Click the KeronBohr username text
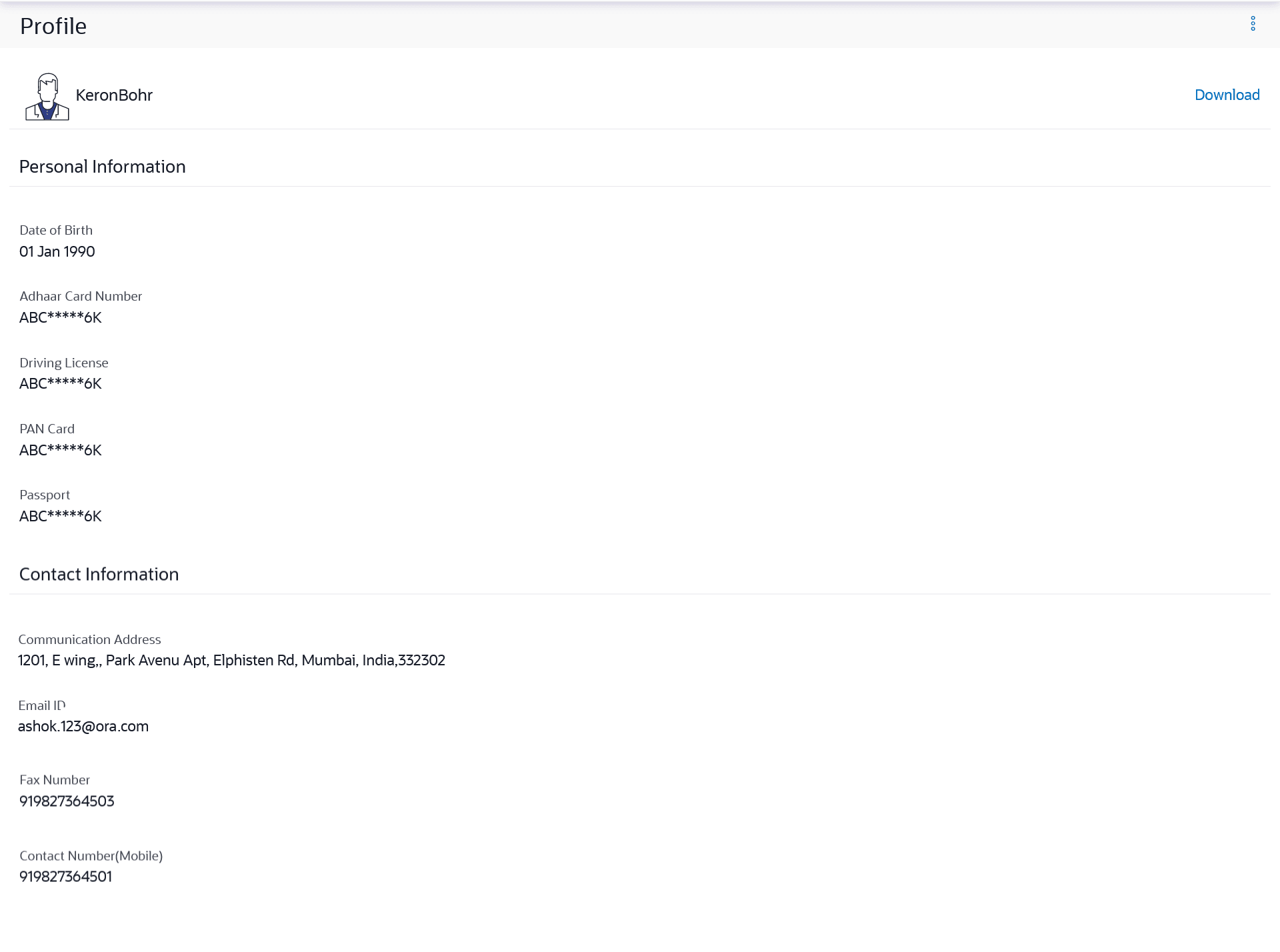 [x=114, y=95]
